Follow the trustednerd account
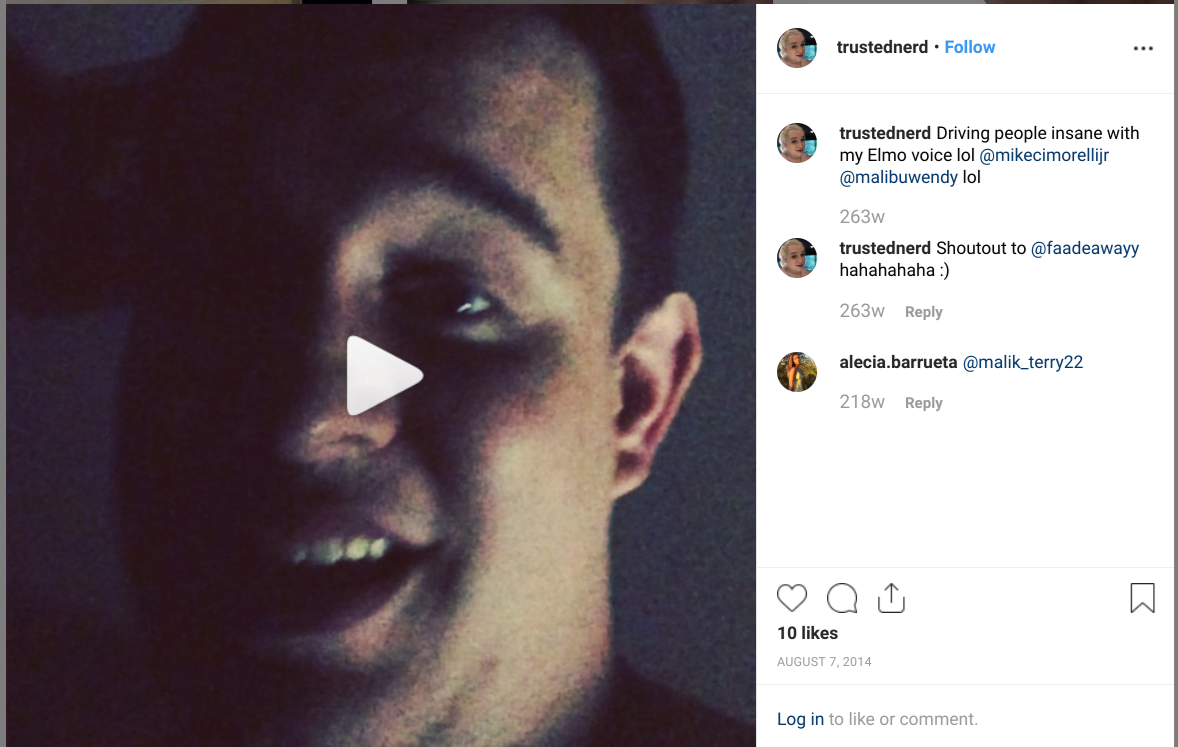 pyautogui.click(x=969, y=47)
